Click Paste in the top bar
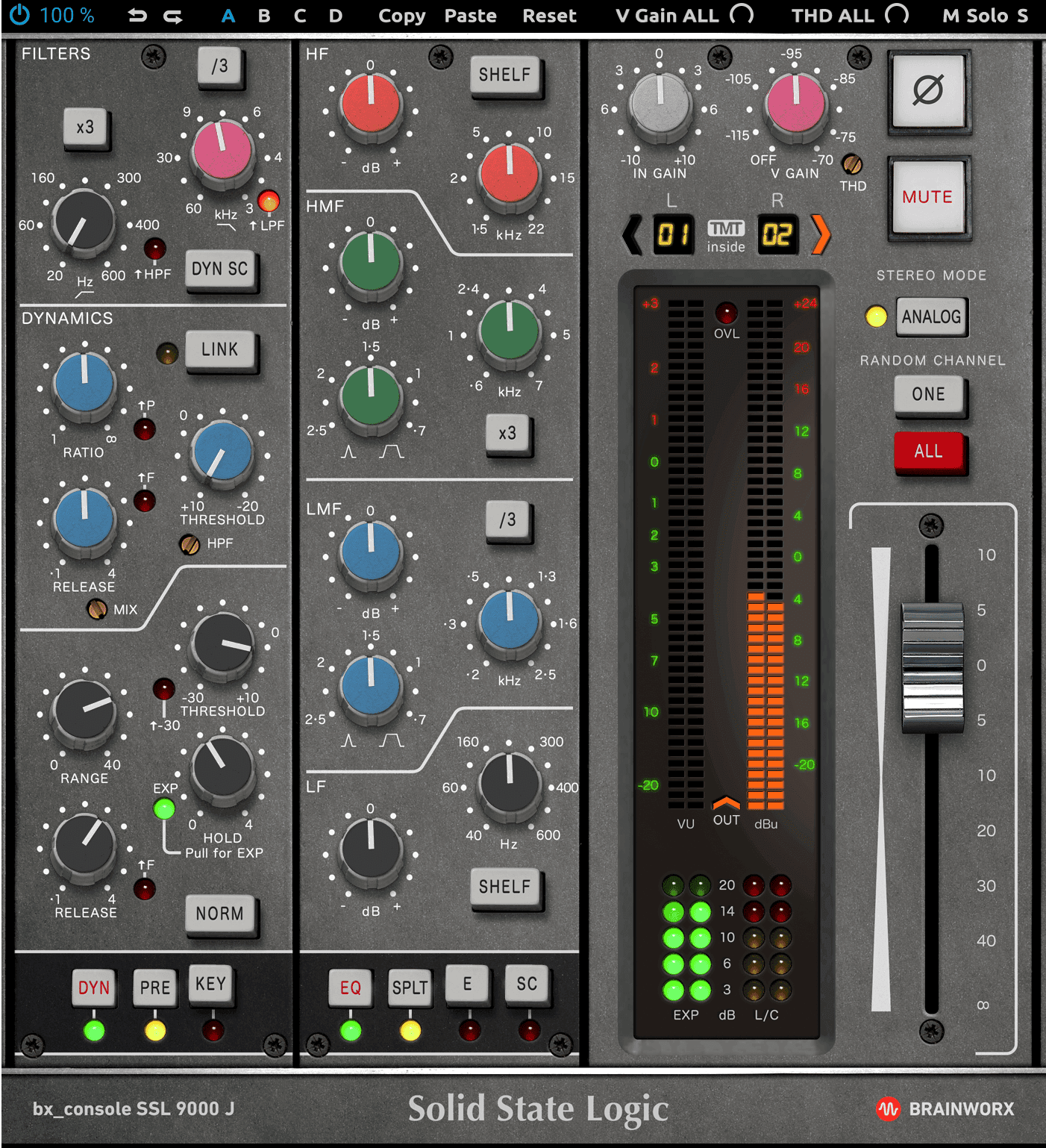Viewport: 1046px width, 1148px height. point(471,16)
